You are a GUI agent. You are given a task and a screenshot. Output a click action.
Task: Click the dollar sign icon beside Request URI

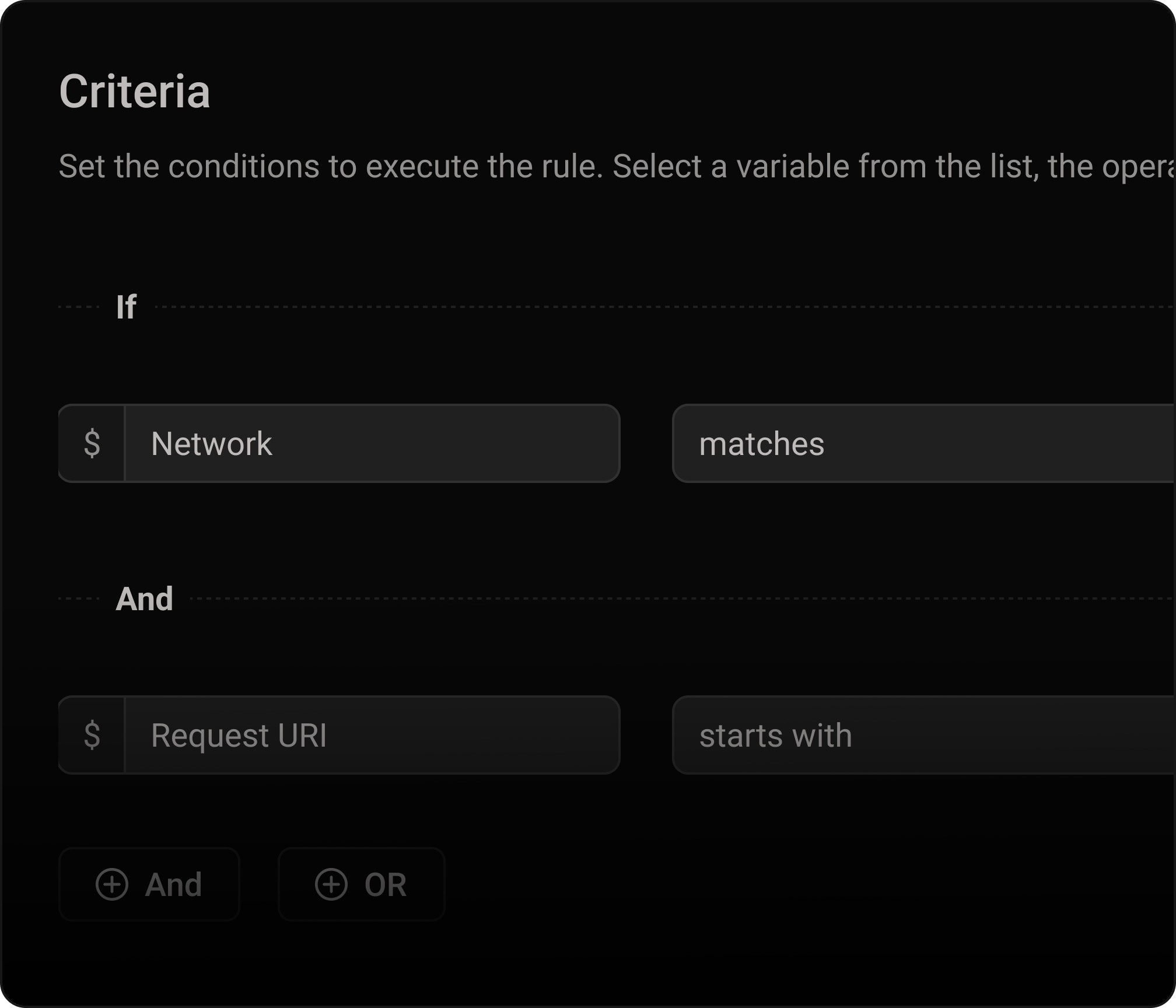(92, 736)
